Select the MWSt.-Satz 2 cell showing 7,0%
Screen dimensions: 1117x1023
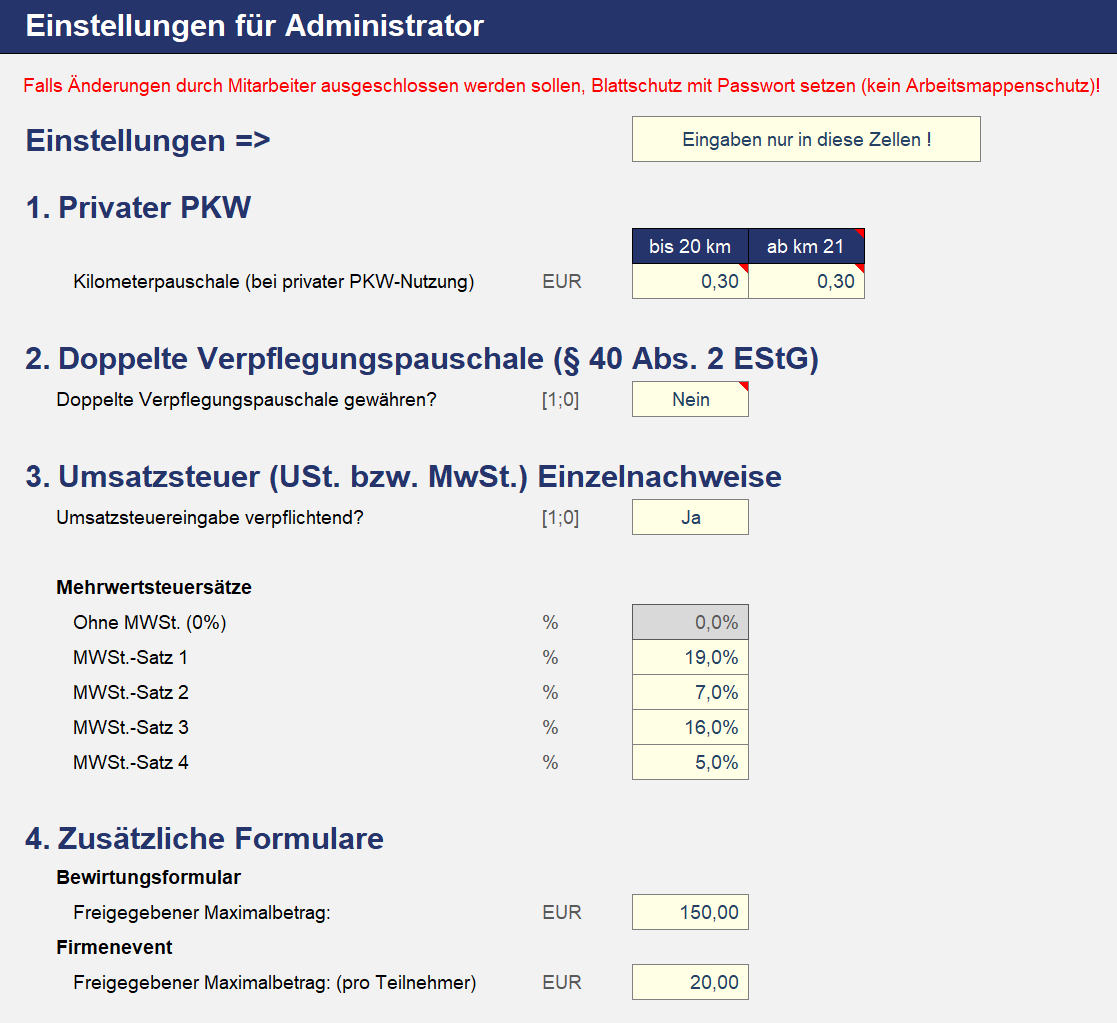(690, 692)
